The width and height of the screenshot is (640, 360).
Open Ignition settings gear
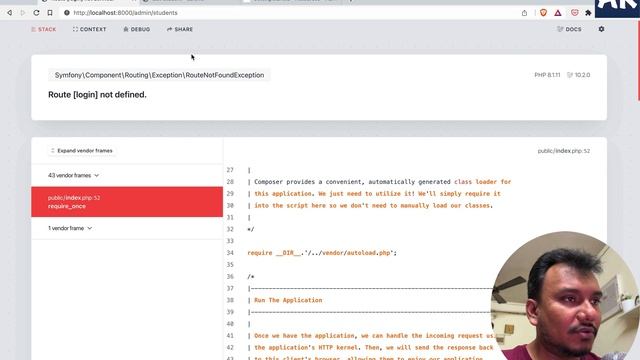(601, 29)
